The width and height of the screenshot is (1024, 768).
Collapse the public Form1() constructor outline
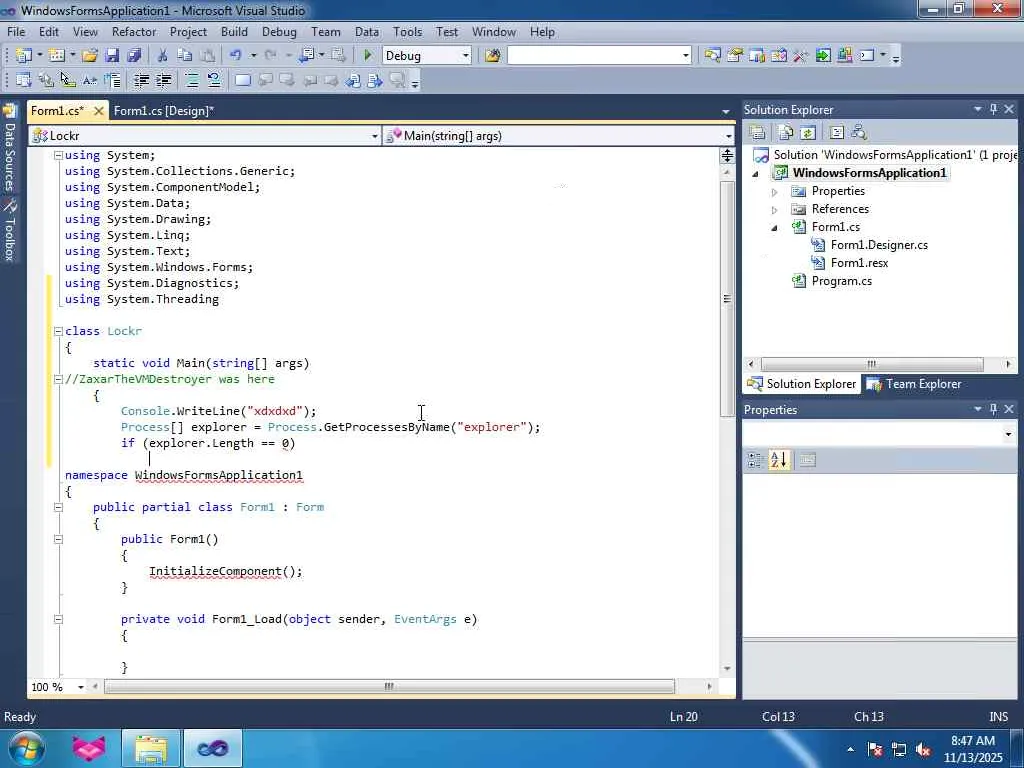coord(58,539)
